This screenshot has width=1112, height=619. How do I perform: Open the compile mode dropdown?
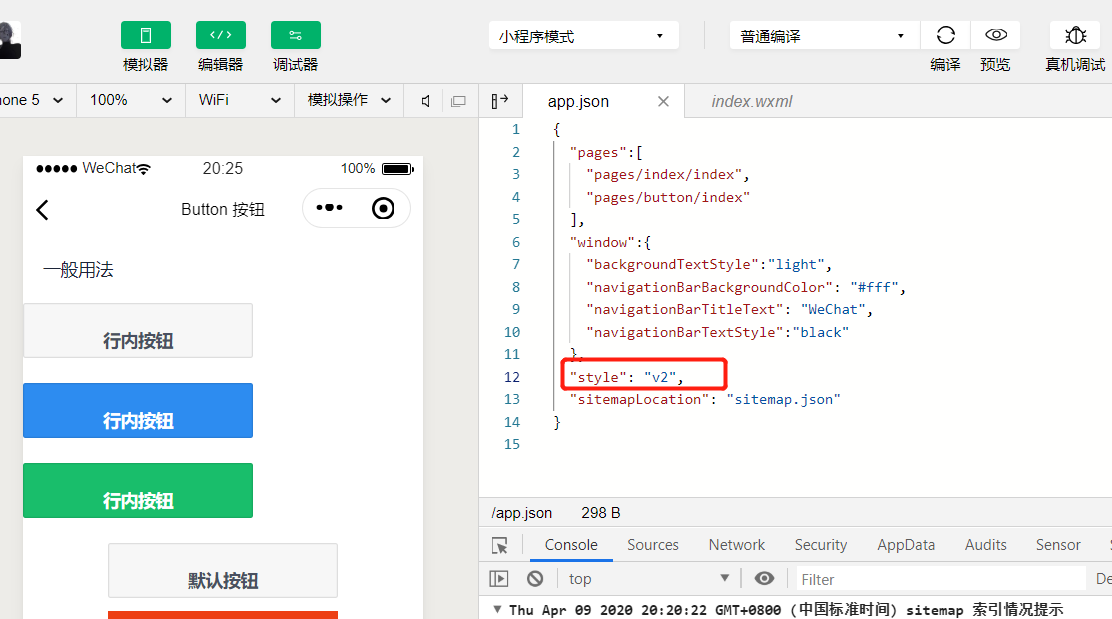point(825,35)
